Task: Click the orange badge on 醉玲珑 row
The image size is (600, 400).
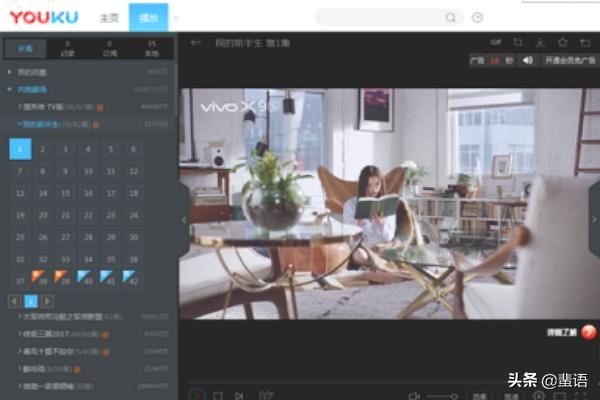Action: pos(77,369)
